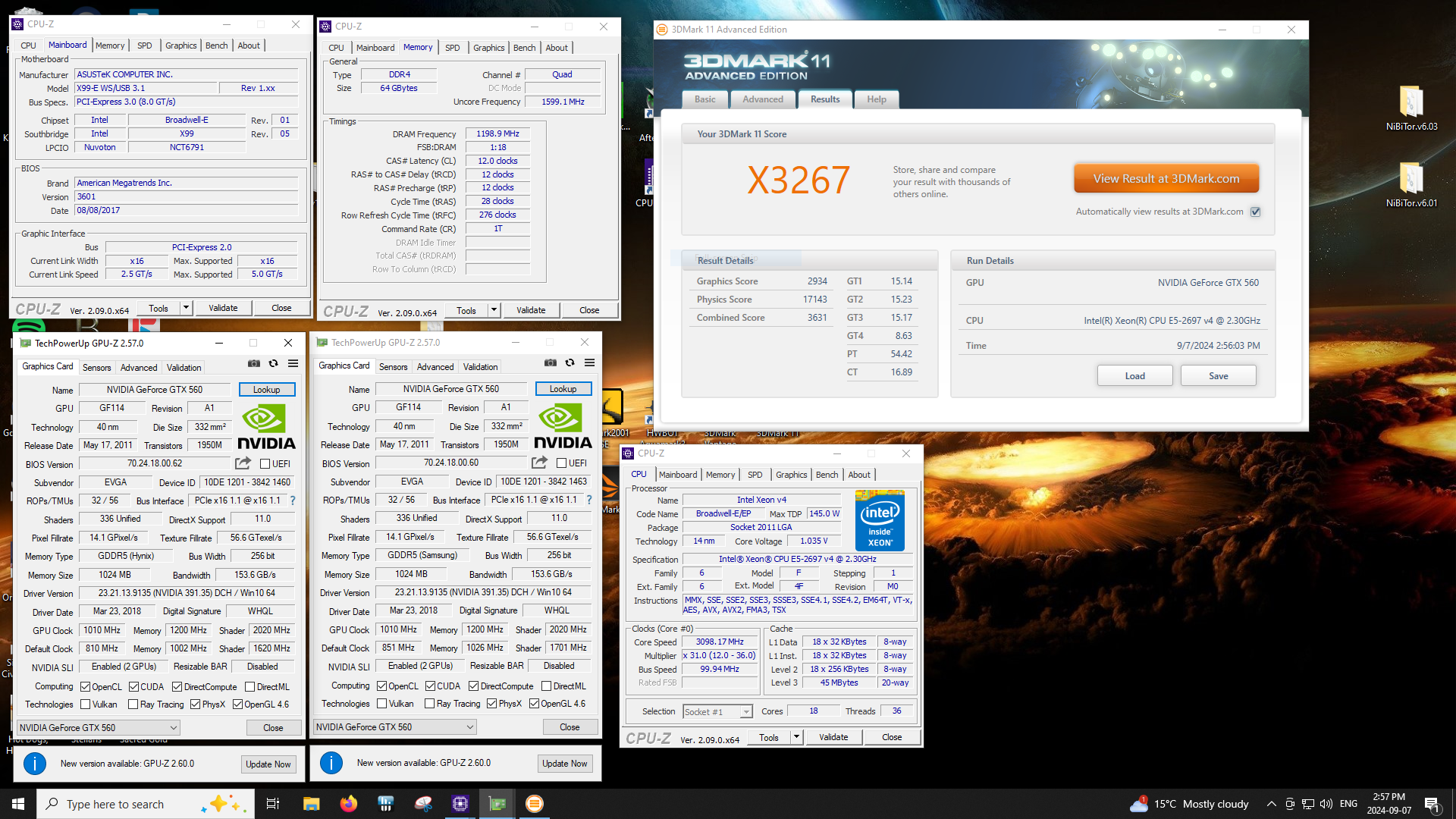The height and width of the screenshot is (819, 1456).
Task: Click Update Now in right GPU-Z notification
Action: tap(565, 764)
